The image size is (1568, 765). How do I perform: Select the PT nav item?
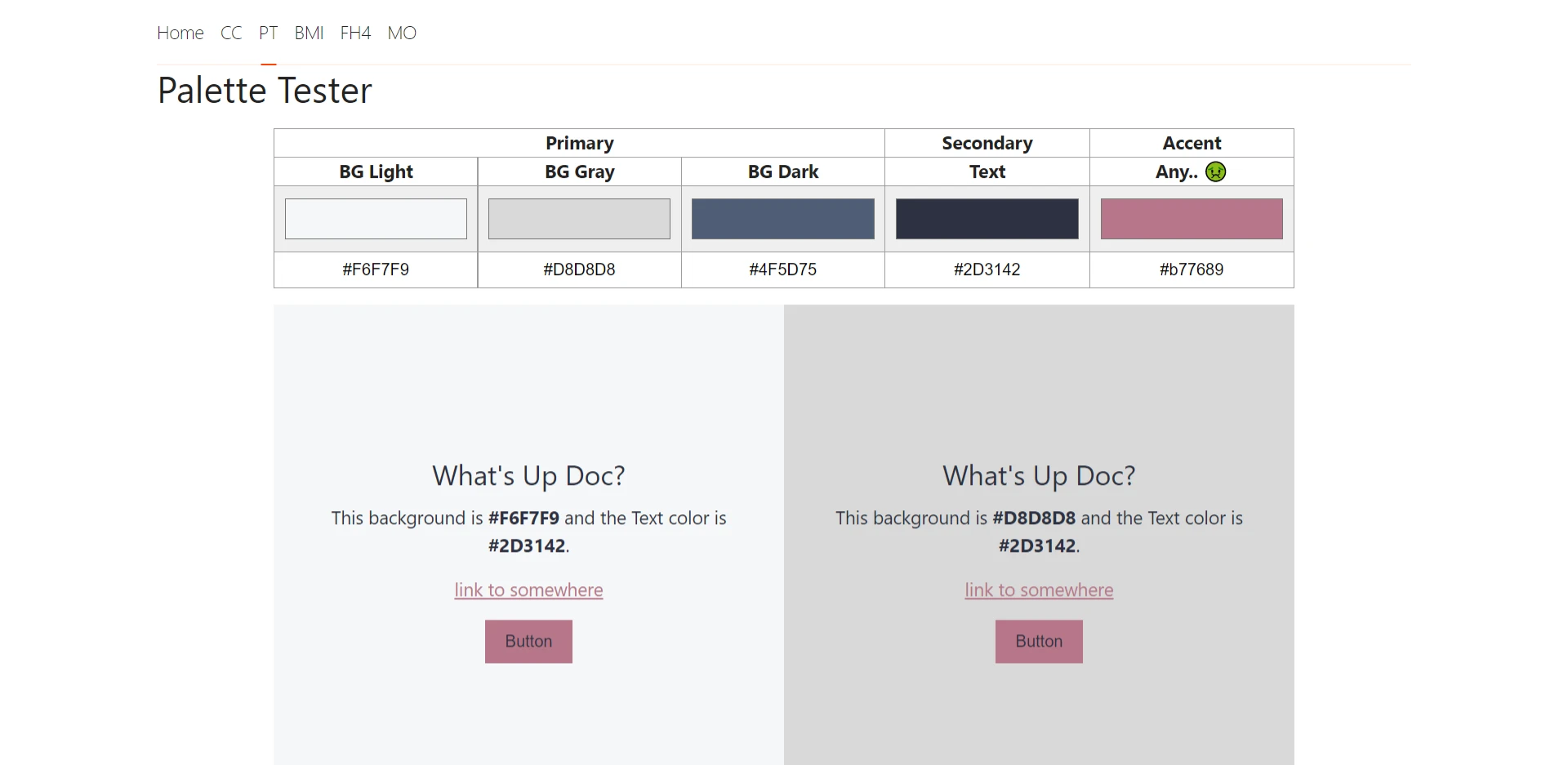pyautogui.click(x=268, y=33)
